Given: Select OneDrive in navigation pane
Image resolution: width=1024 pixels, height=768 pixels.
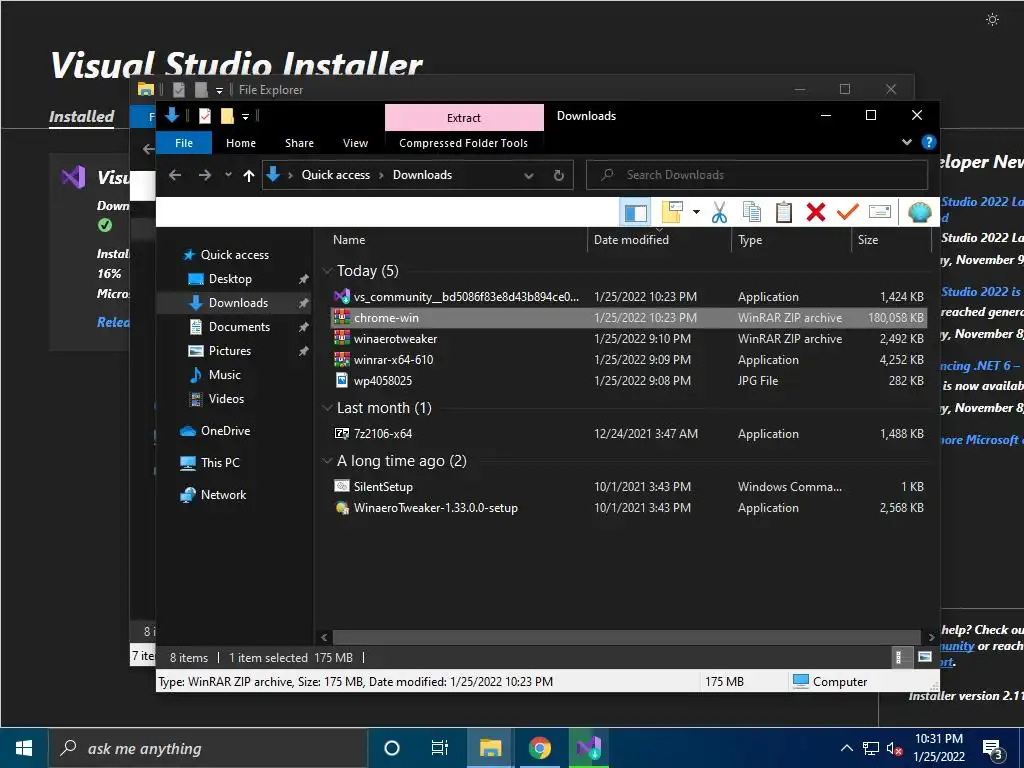Looking at the screenshot, I should pos(225,431).
